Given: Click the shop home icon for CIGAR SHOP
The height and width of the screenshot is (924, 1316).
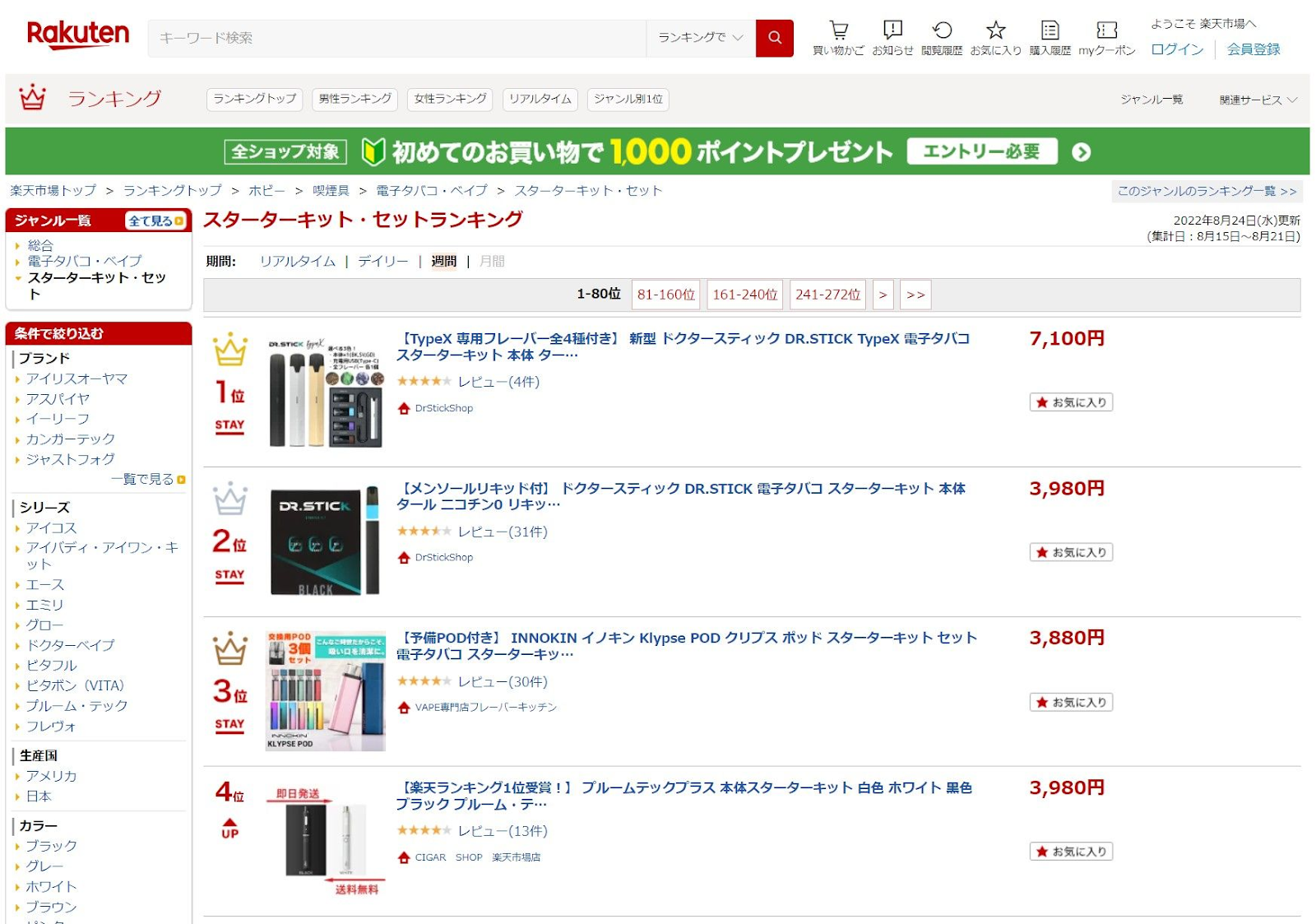Looking at the screenshot, I should coord(404,857).
